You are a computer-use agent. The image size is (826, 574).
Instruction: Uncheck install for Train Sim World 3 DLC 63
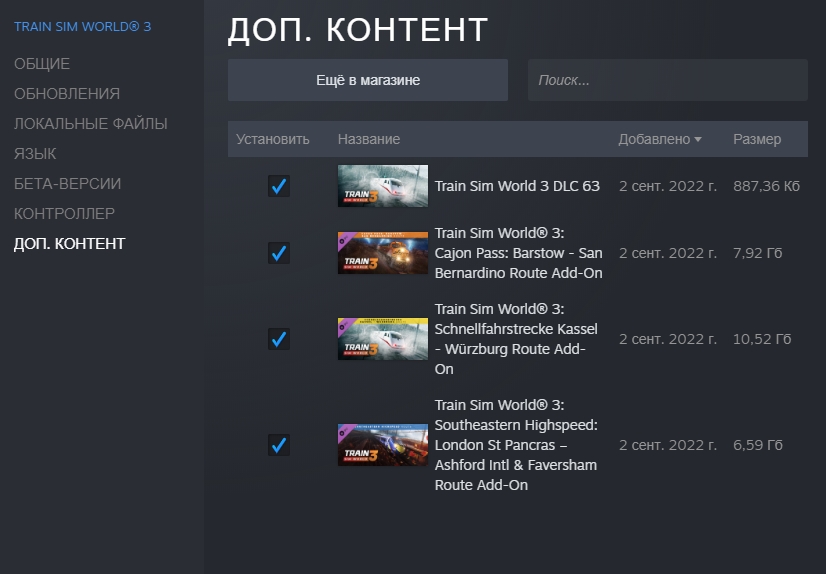[279, 186]
